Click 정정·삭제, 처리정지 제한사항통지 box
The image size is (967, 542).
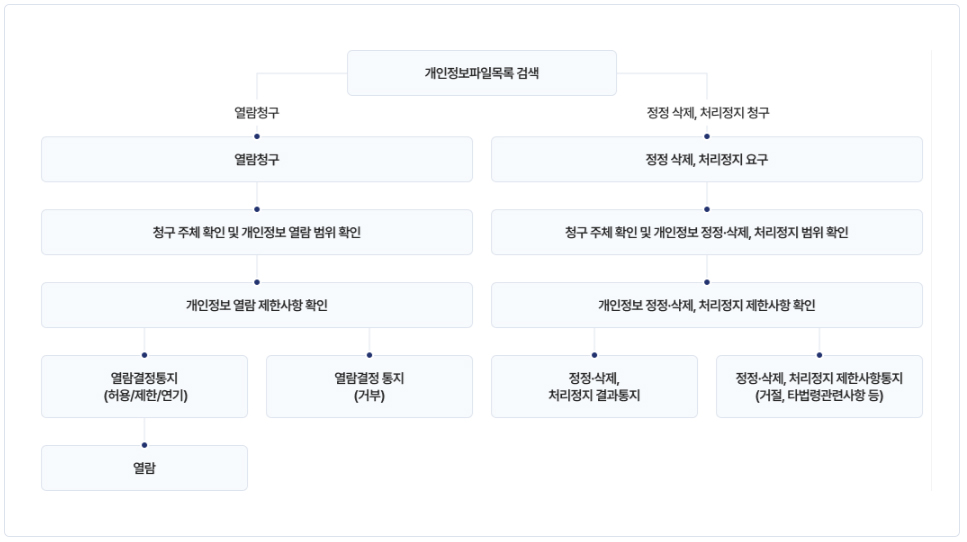820,387
